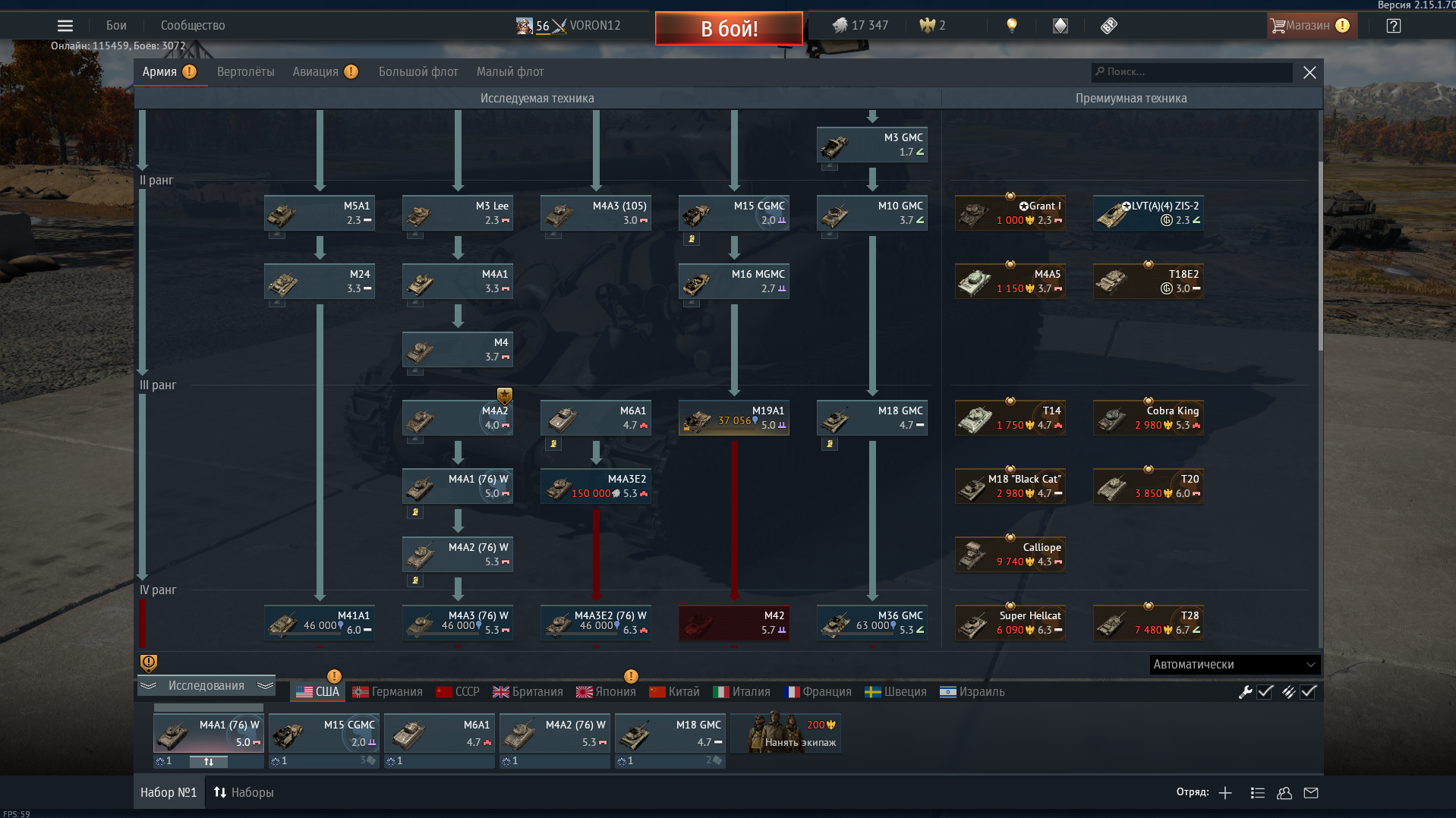The image size is (1456, 818).
Task: Close the research tree window
Action: 1309,72
